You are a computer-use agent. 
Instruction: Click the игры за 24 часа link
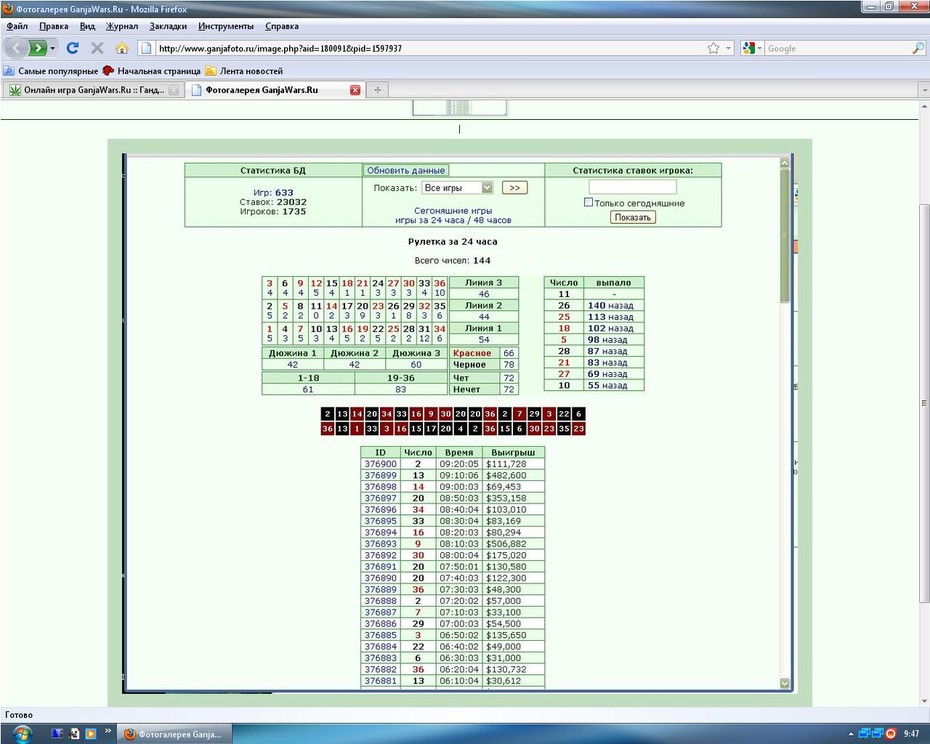(x=429, y=220)
